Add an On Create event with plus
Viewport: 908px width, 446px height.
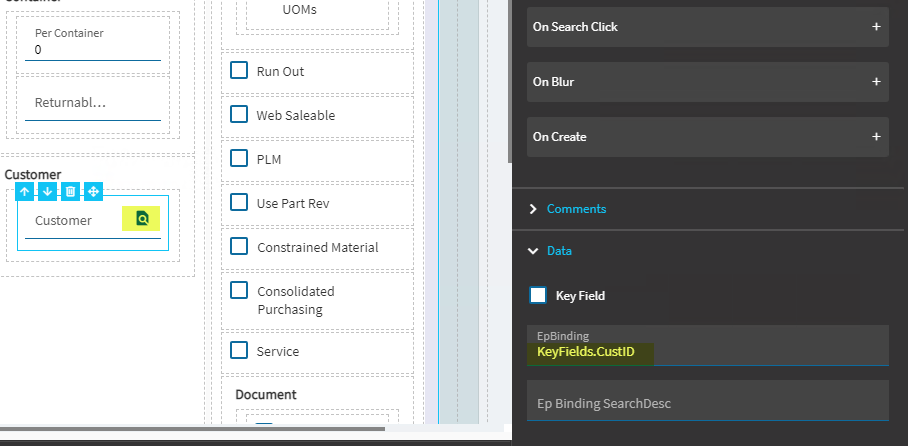pyautogui.click(x=876, y=137)
